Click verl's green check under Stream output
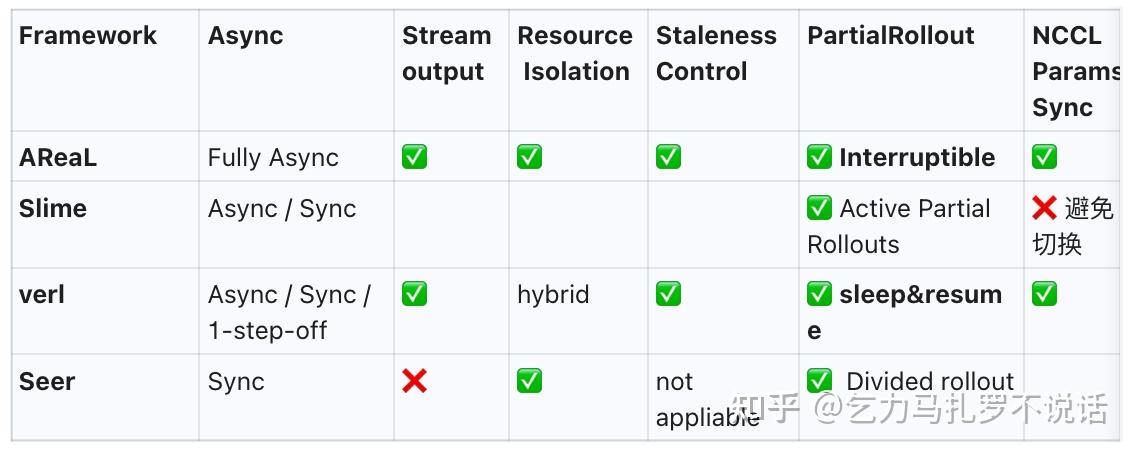 (x=414, y=294)
